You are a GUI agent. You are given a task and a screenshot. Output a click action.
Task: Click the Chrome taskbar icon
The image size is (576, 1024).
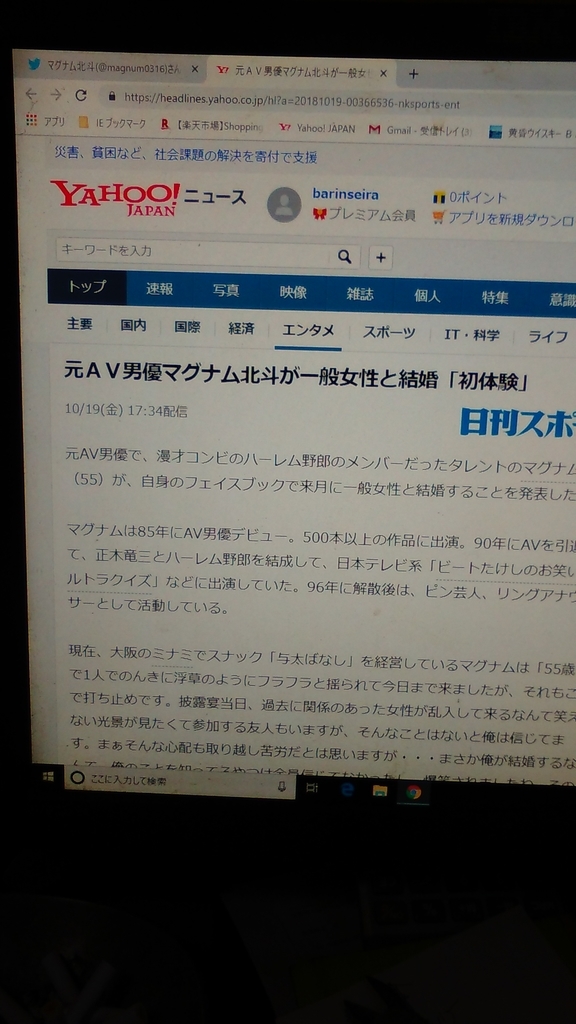413,792
